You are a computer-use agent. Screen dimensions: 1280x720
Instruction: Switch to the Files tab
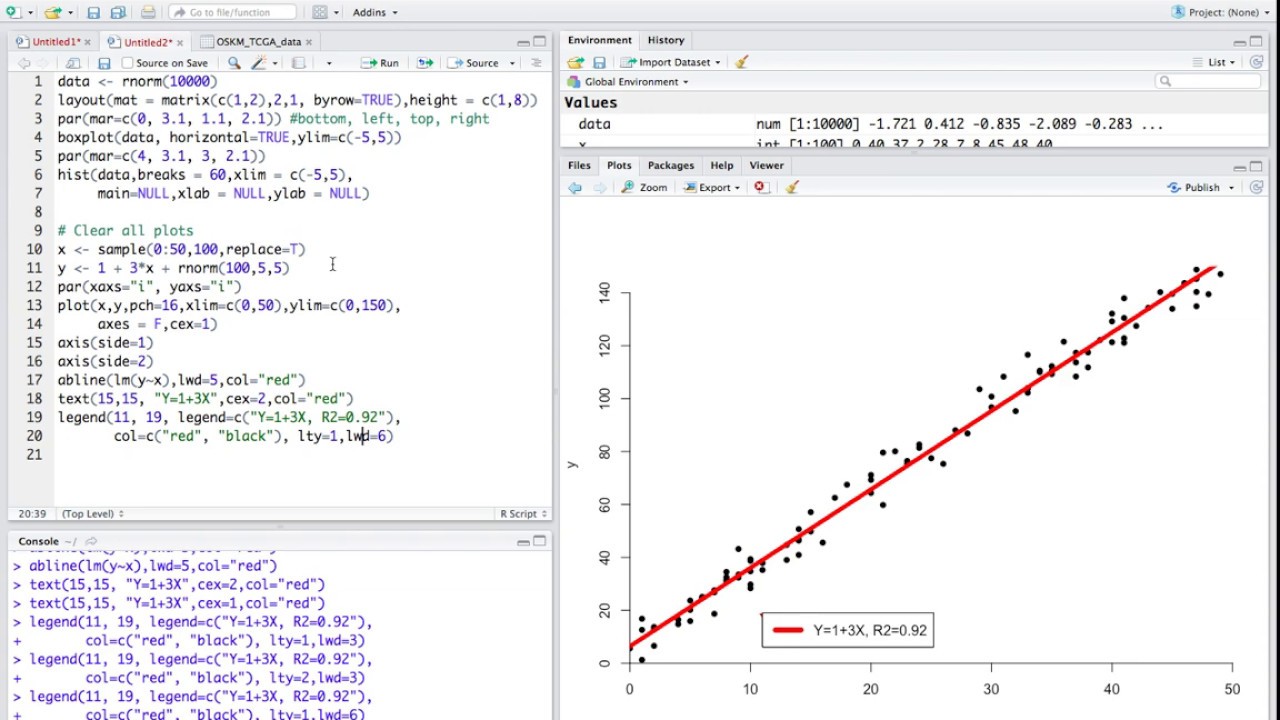point(579,165)
